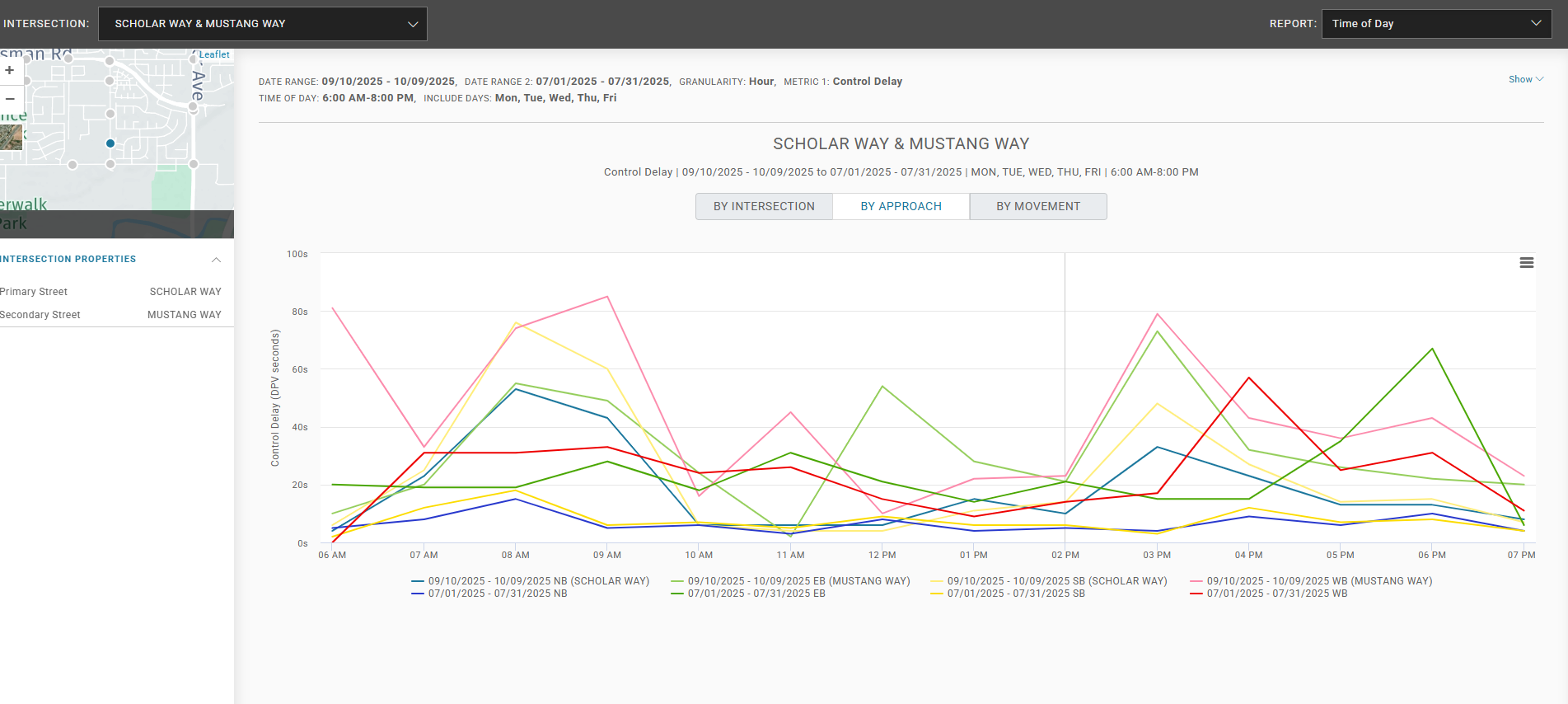Zoom in on the map
Screen dimensions: 1568x704
pyautogui.click(x=10, y=70)
